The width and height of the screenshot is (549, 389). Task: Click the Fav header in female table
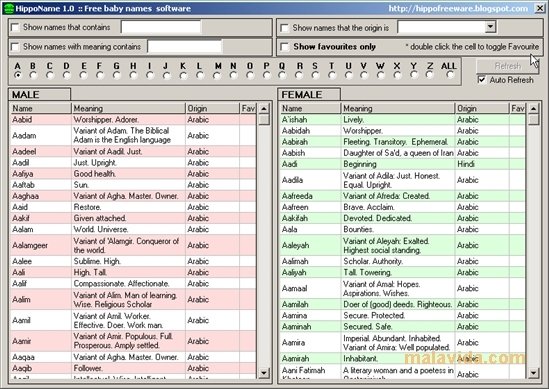coord(518,108)
